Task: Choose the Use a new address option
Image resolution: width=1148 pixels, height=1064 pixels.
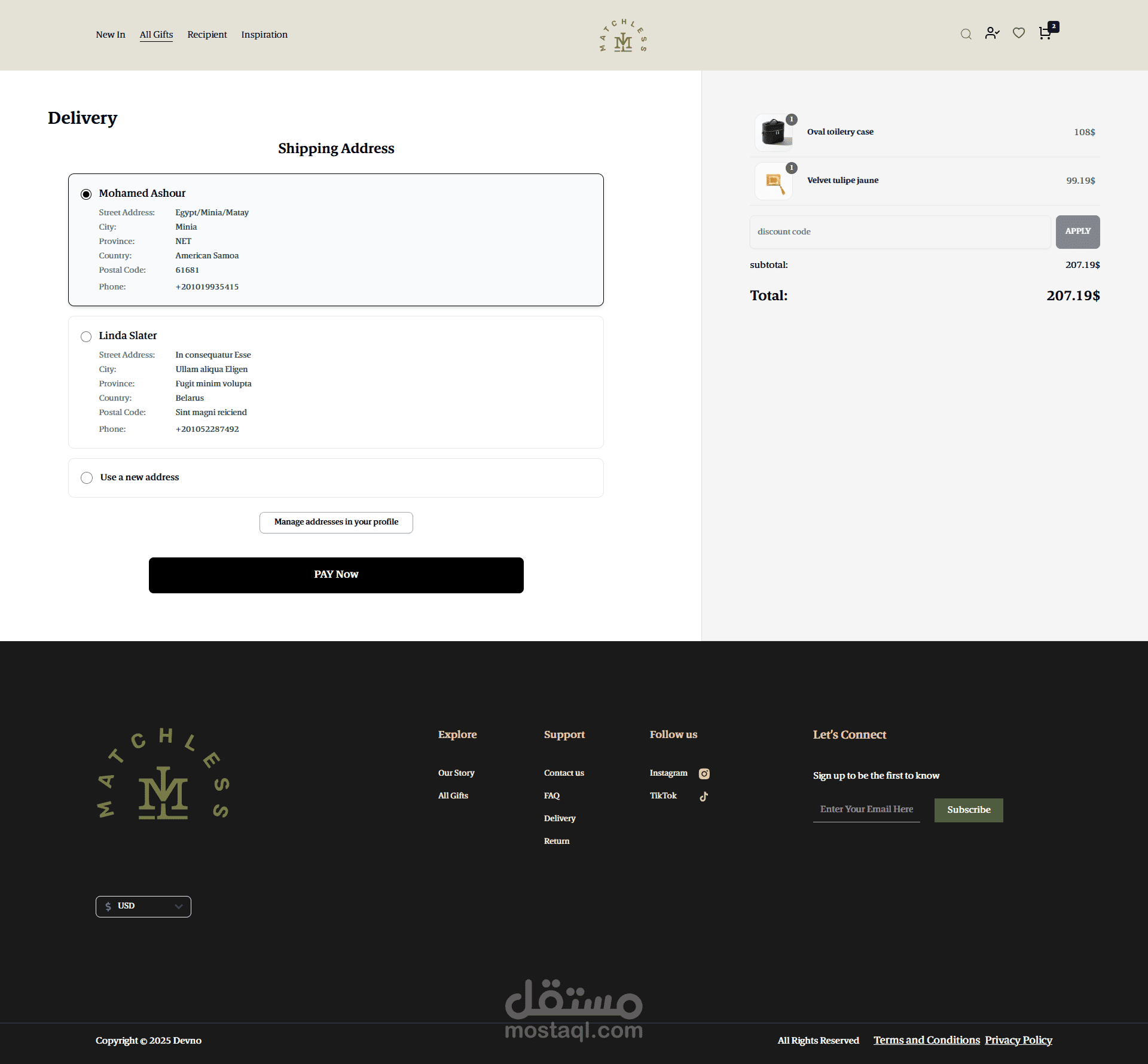Action: (87, 478)
